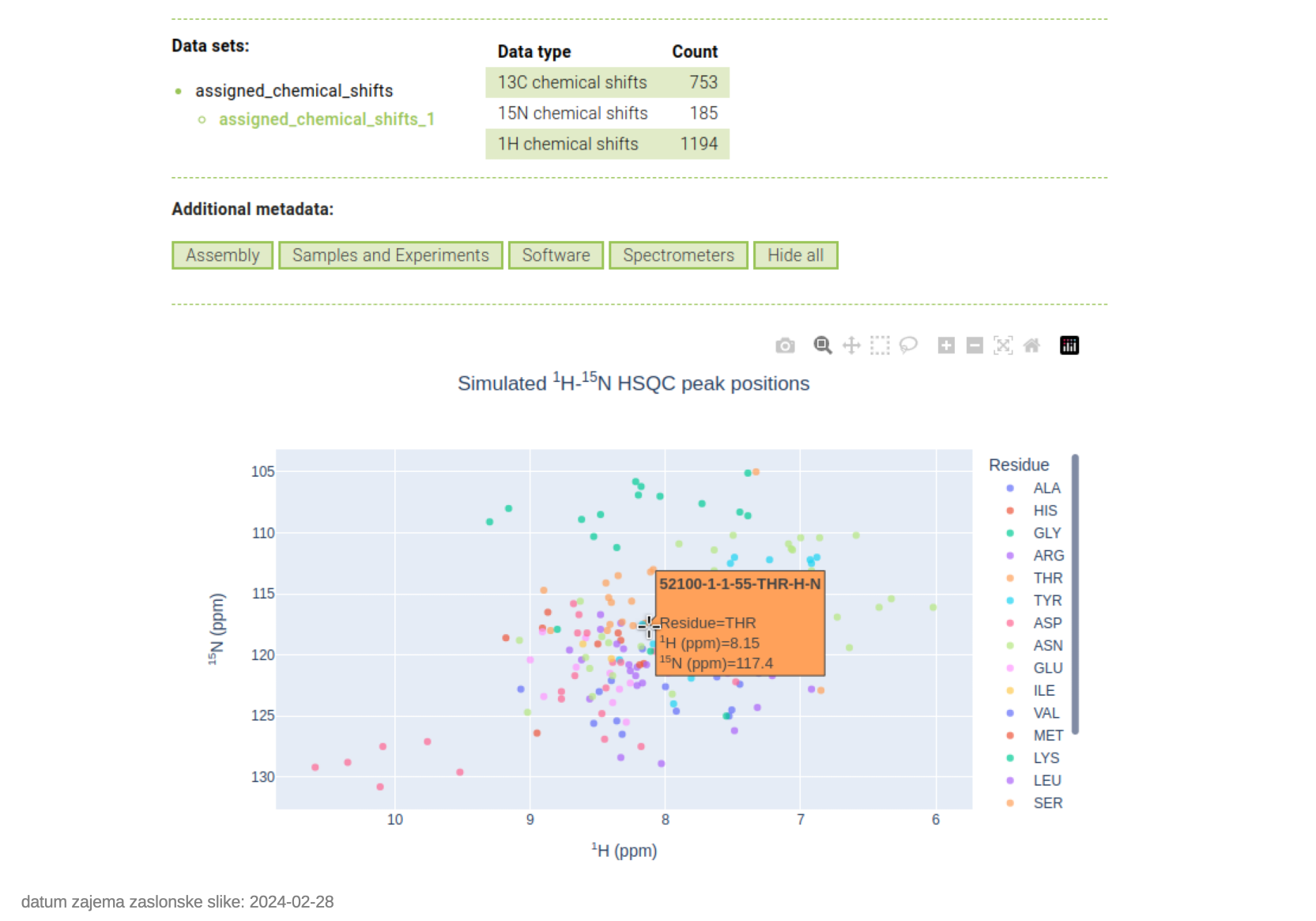The width and height of the screenshot is (1316, 921).
Task: Select the Zoom tool in plot modebar
Action: (823, 345)
